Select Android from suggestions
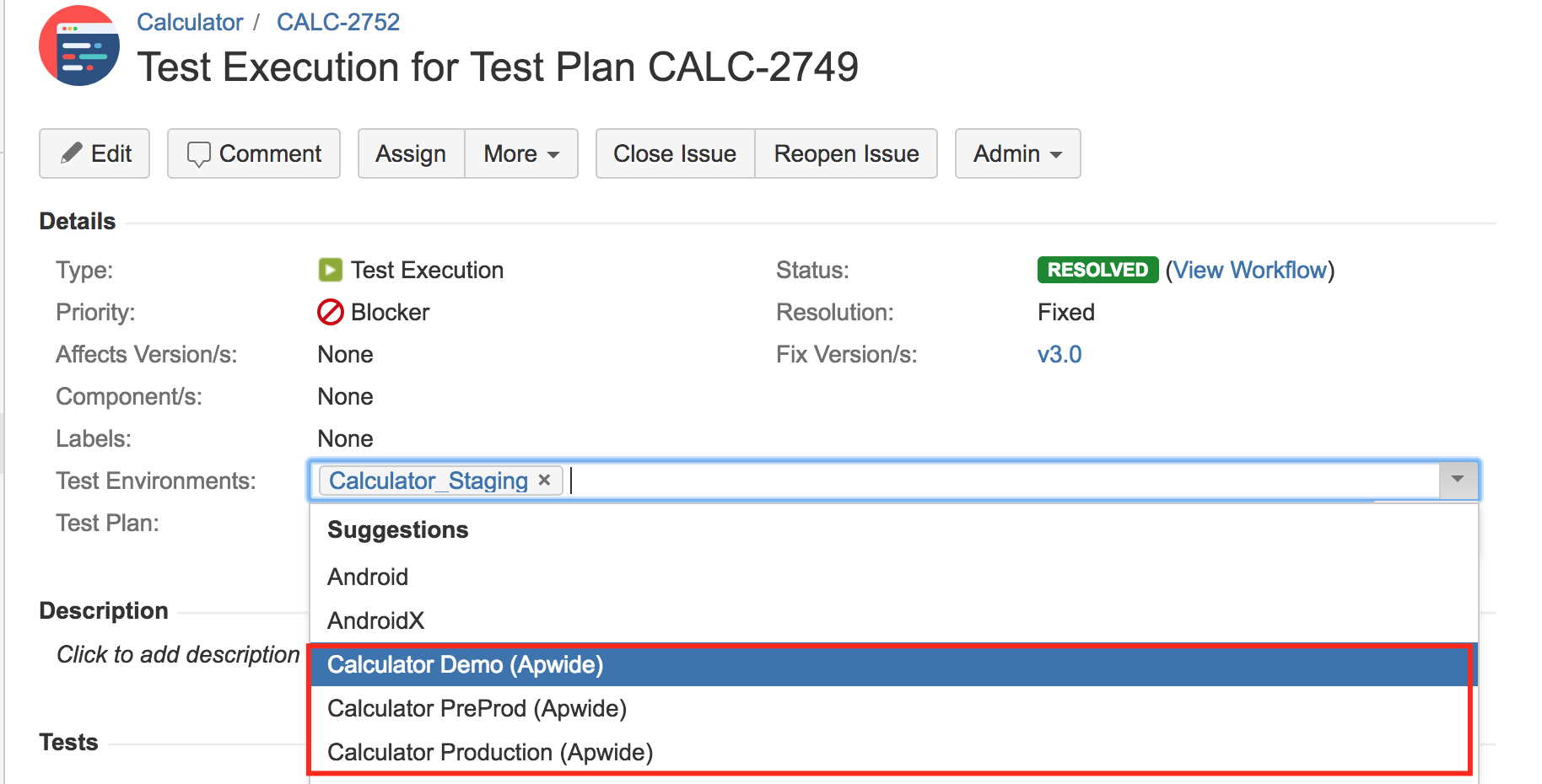 coord(894,577)
